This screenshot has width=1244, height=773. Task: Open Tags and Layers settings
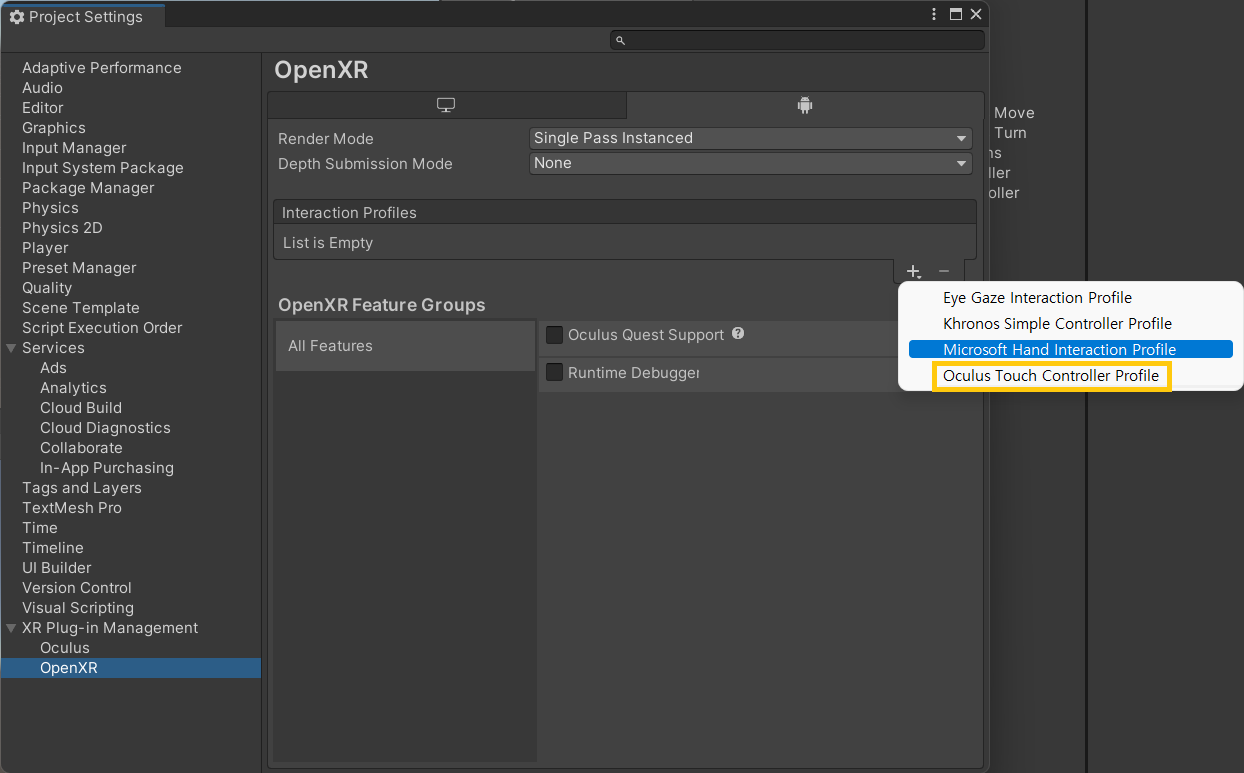[82, 488]
